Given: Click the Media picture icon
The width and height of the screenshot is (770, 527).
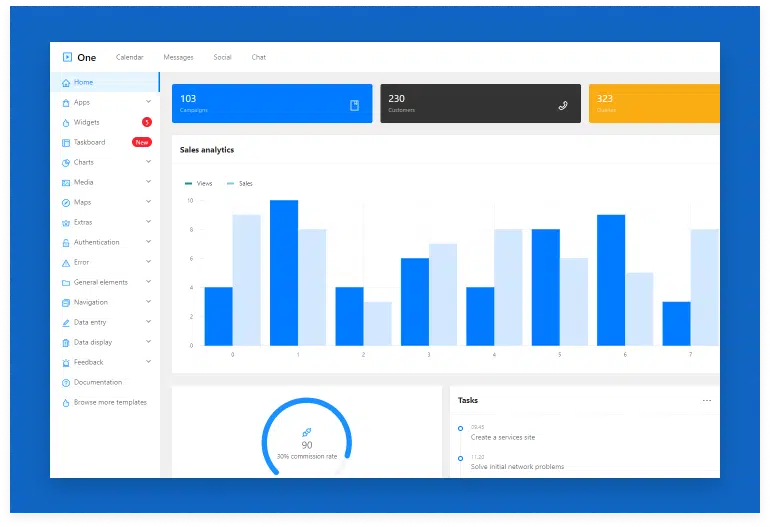Looking at the screenshot, I should tap(66, 183).
